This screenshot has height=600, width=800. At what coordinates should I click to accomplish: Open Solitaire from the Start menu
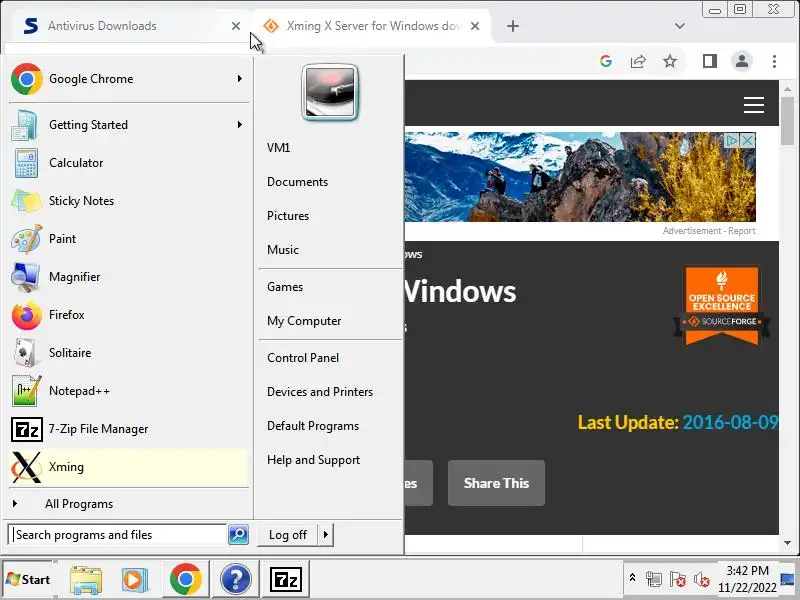[x=128, y=353]
